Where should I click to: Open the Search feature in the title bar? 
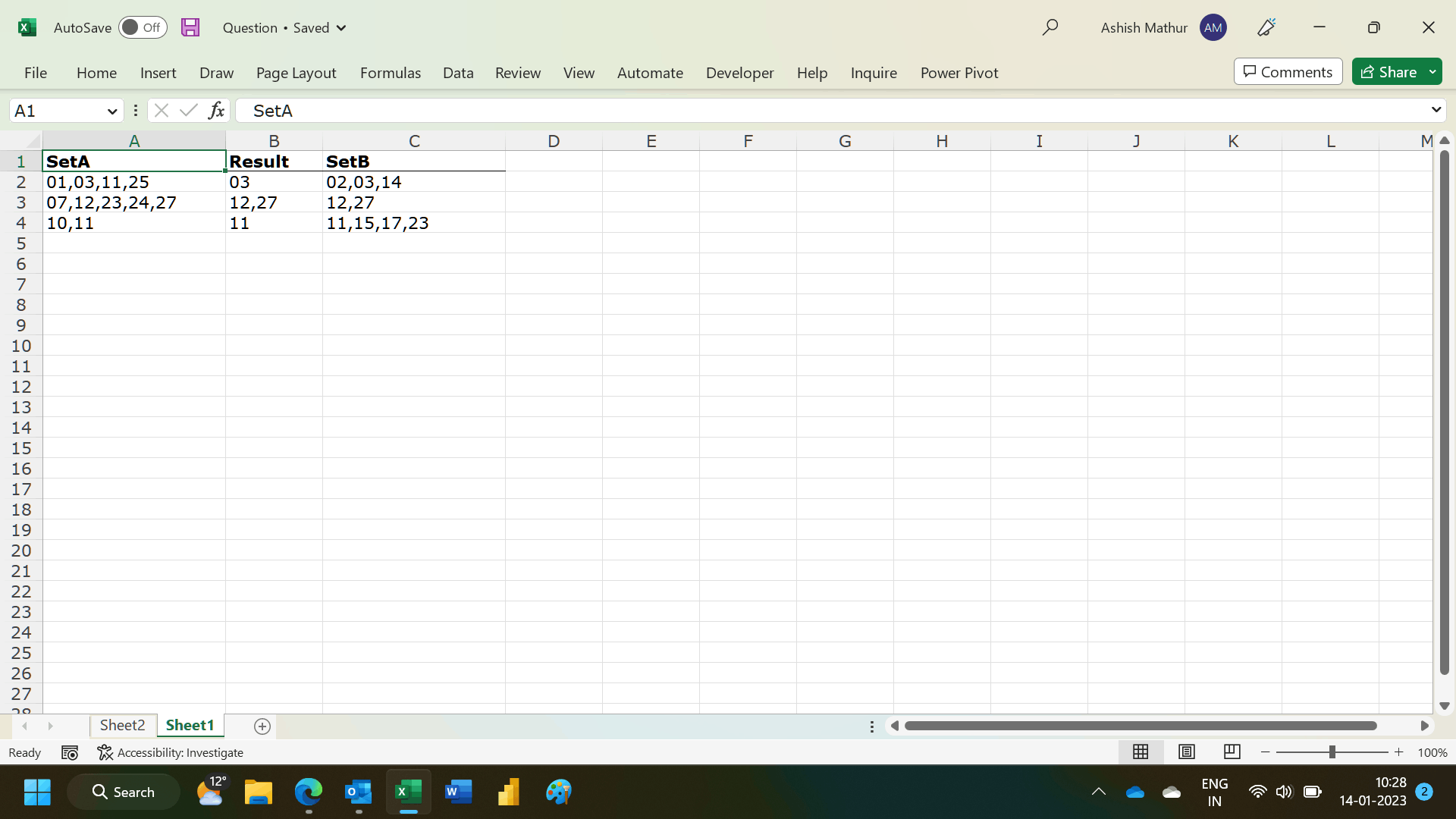pyautogui.click(x=1050, y=27)
